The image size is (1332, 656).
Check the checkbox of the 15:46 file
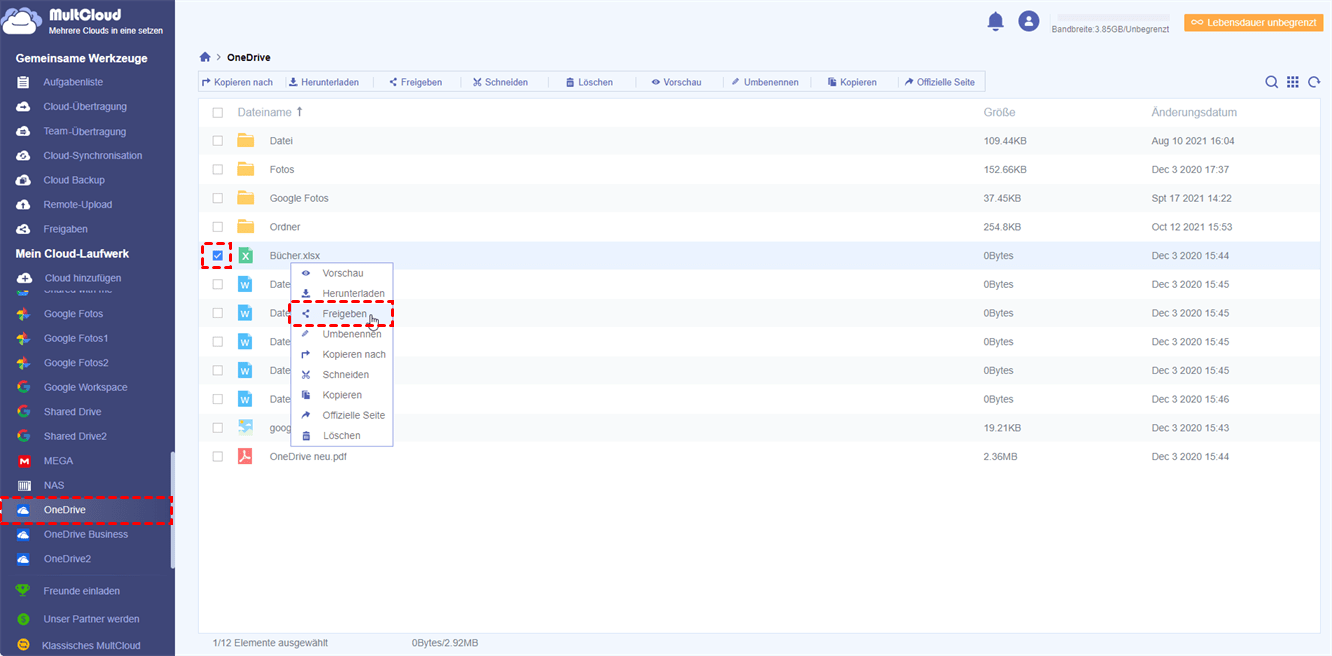point(218,399)
